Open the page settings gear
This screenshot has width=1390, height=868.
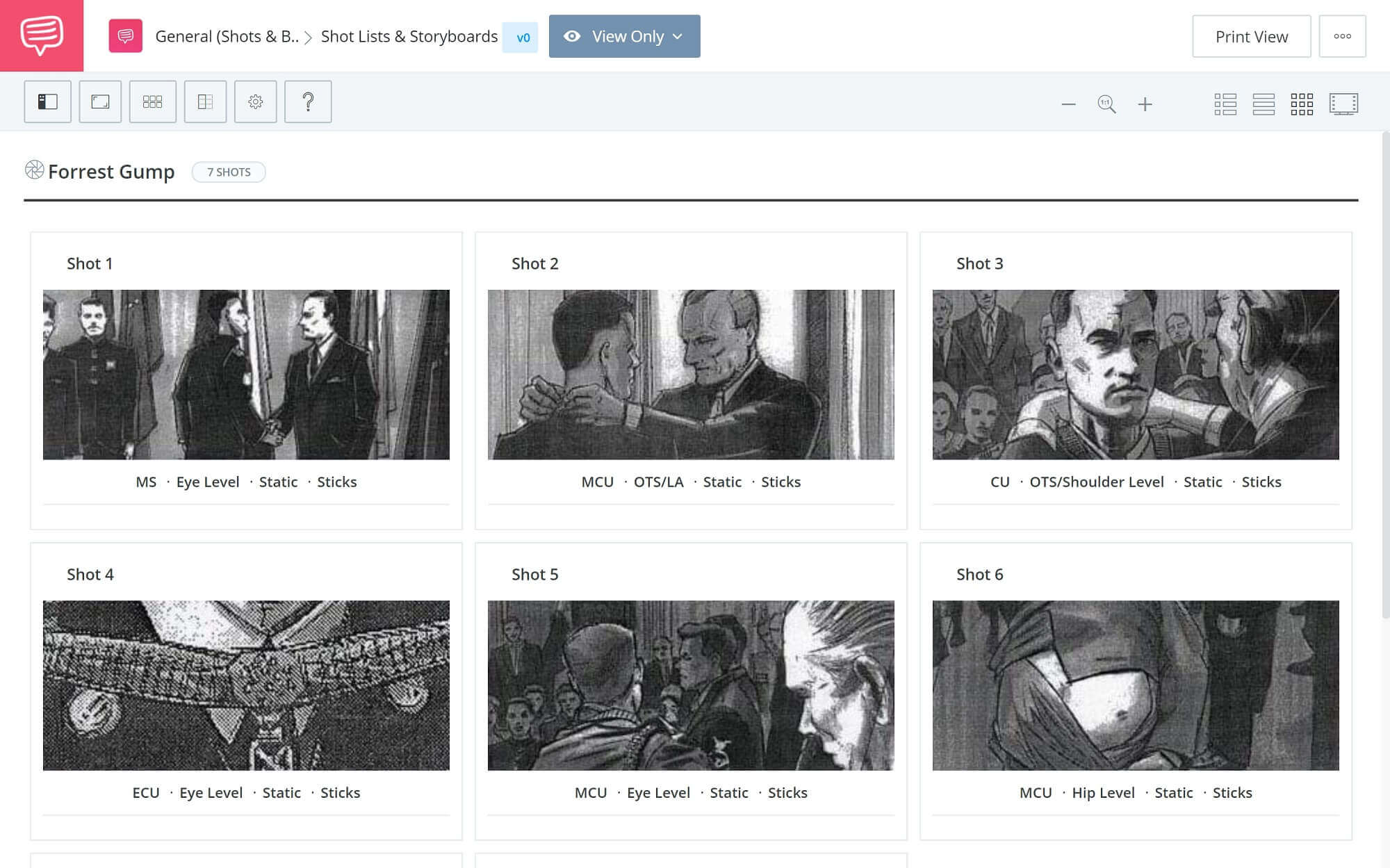[256, 101]
